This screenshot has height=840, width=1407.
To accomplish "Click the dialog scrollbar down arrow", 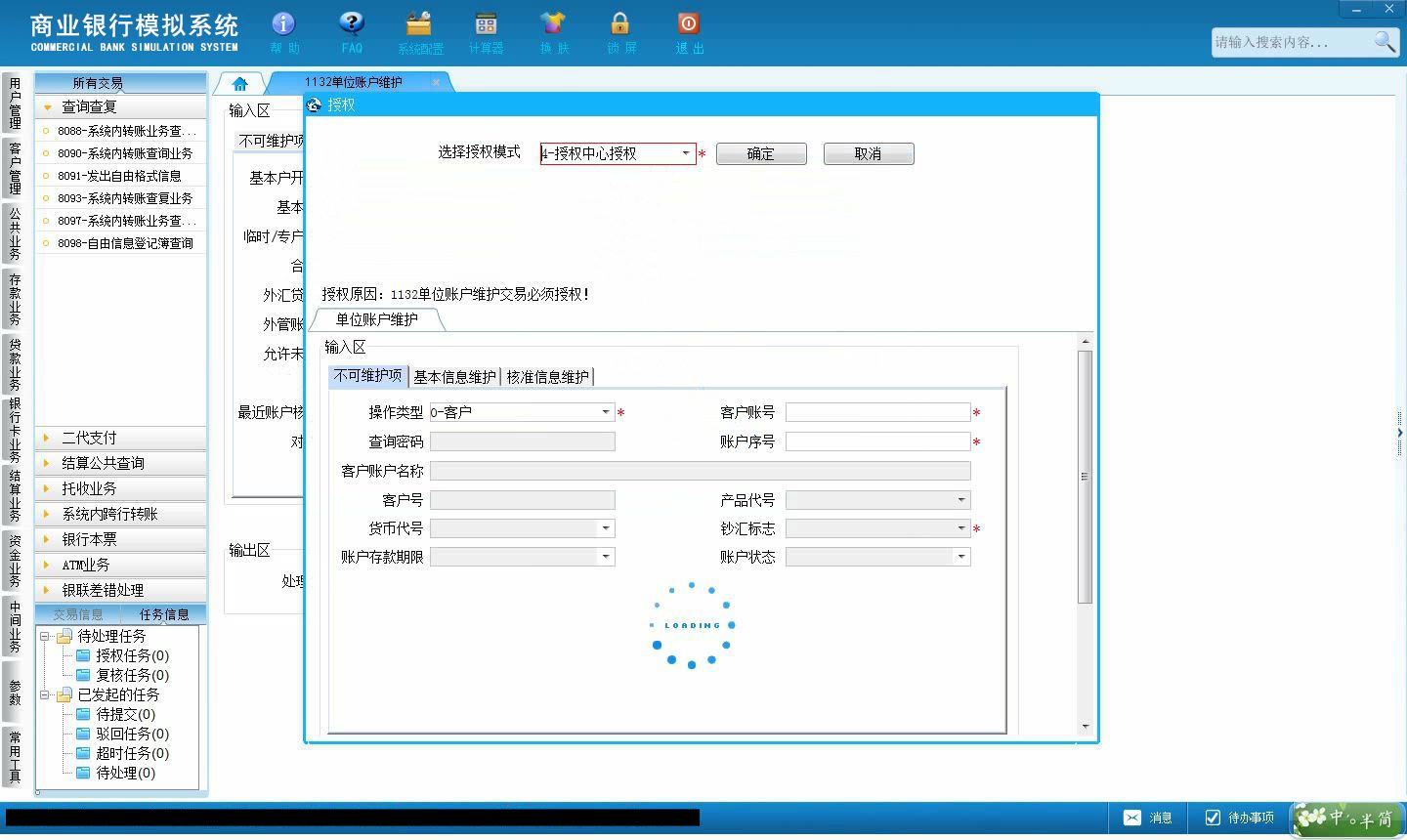I will [x=1085, y=727].
